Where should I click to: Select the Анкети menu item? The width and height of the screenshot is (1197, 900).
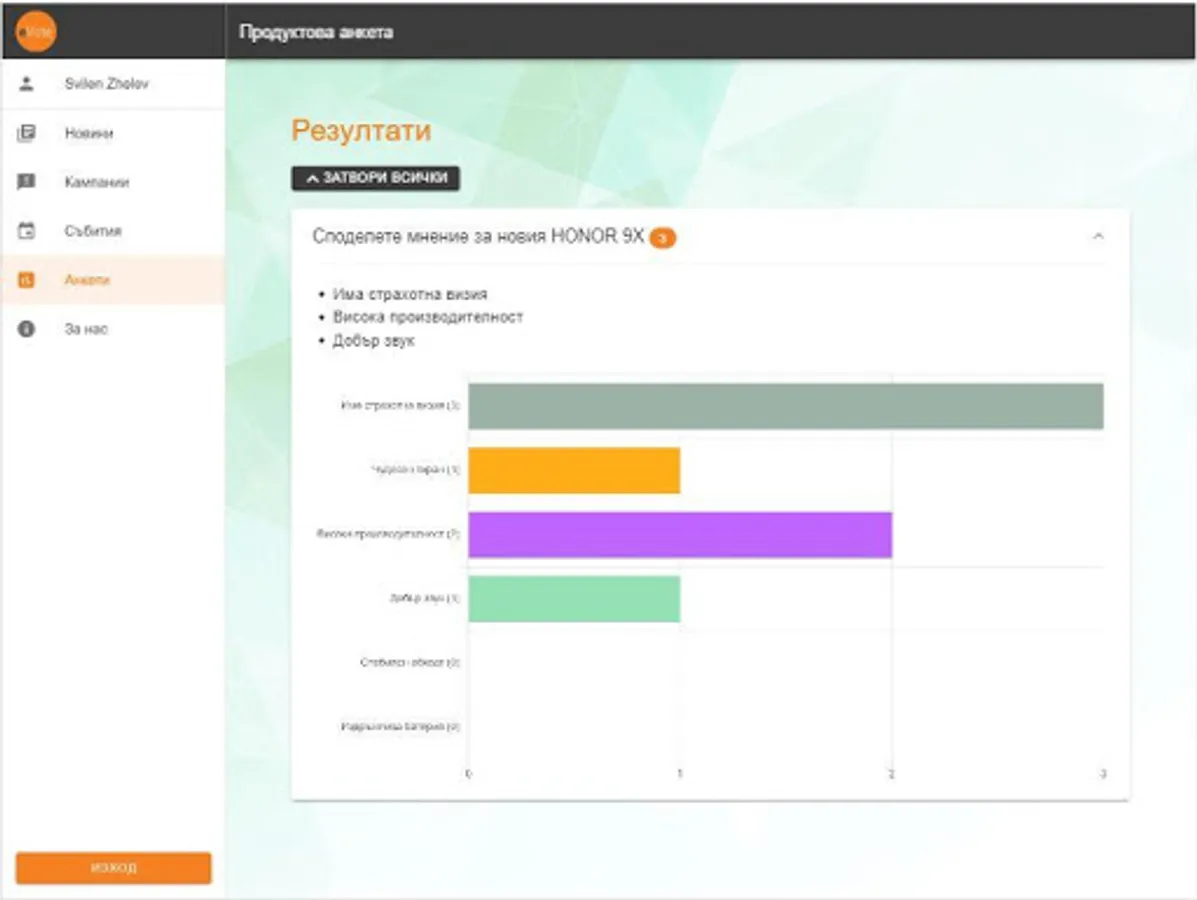click(x=113, y=280)
